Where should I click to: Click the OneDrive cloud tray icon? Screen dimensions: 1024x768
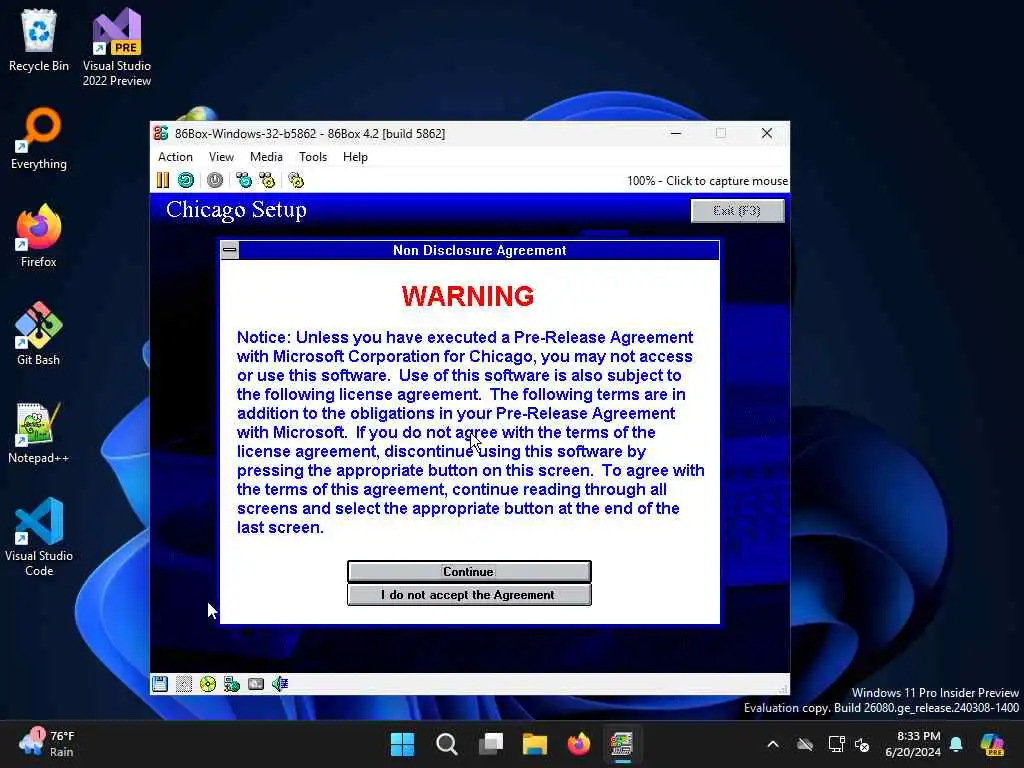805,744
